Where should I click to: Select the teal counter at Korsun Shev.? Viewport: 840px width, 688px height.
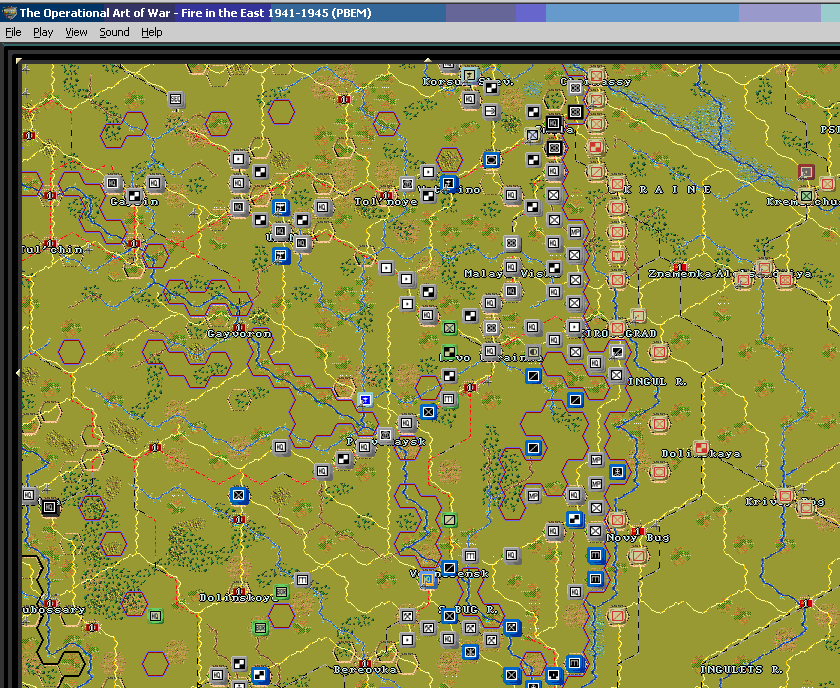point(470,75)
